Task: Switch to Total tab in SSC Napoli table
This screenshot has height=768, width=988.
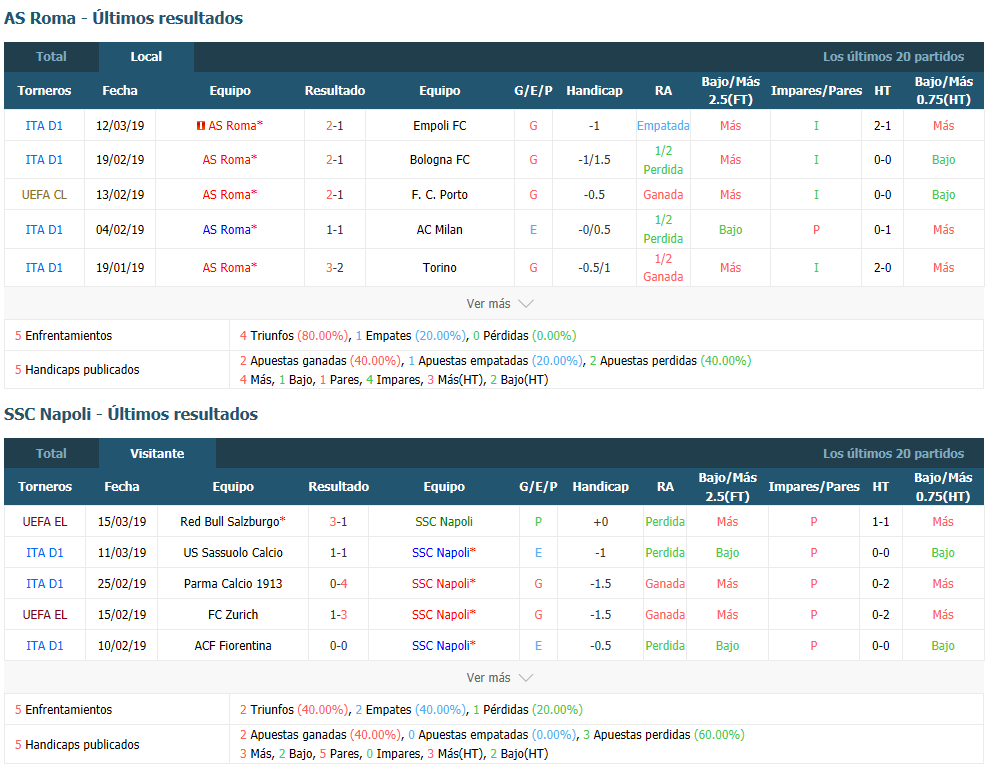Action: pyautogui.click(x=51, y=454)
